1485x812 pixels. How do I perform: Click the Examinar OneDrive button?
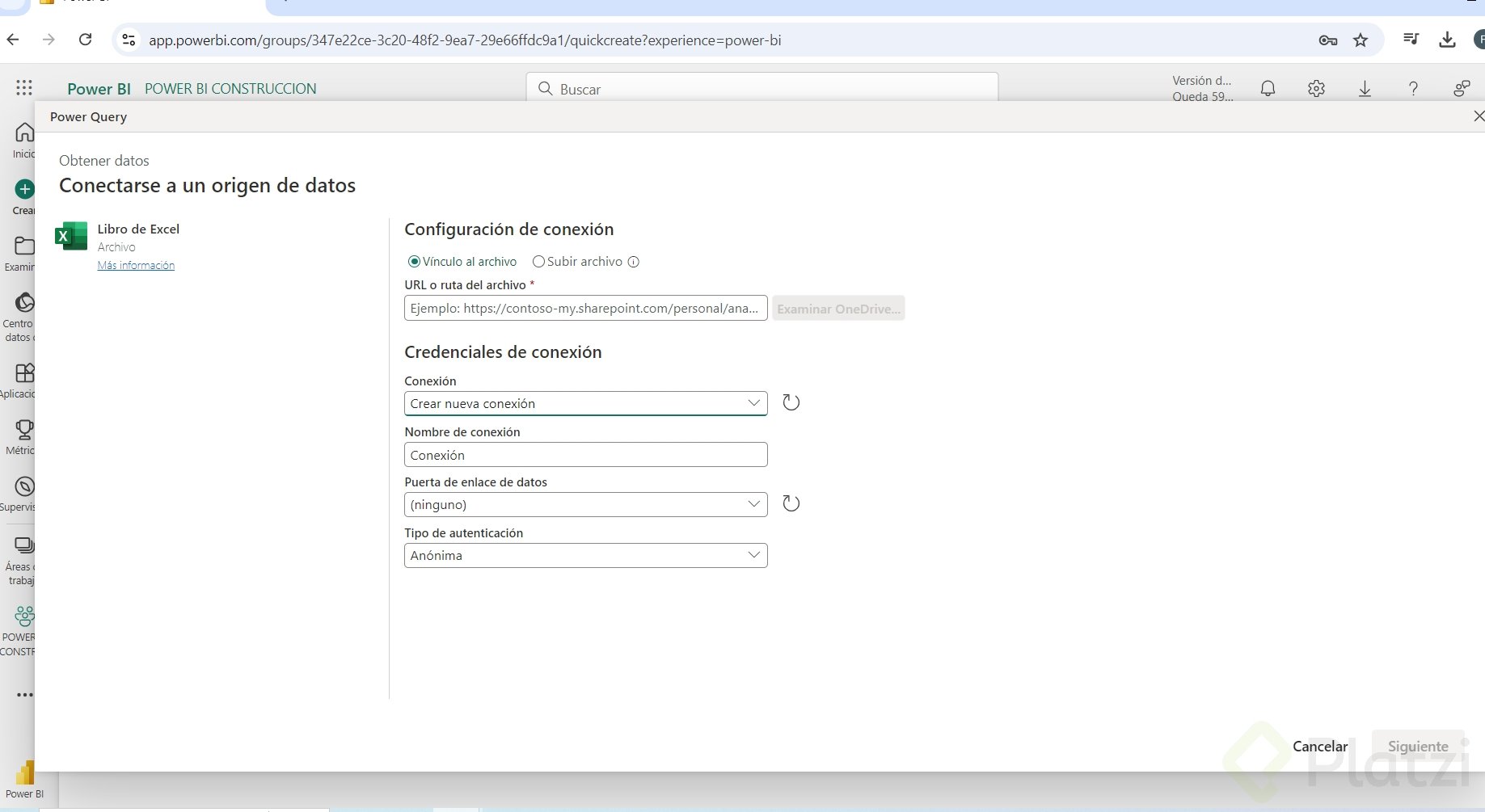coord(838,309)
